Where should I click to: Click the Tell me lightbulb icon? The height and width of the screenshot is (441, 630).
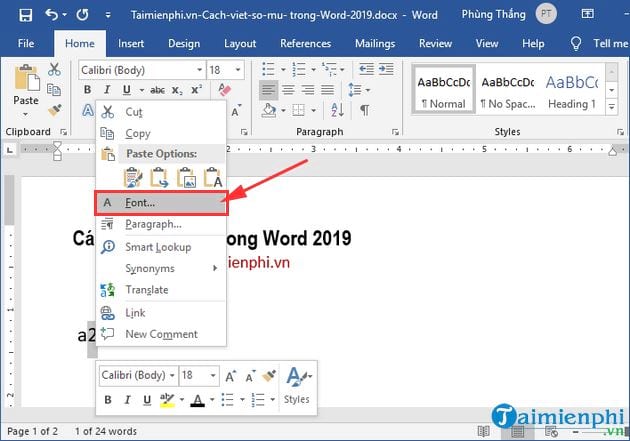point(576,43)
